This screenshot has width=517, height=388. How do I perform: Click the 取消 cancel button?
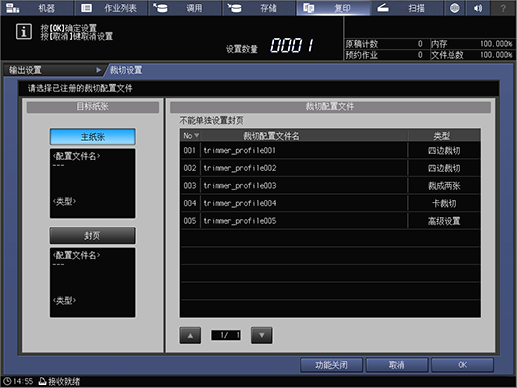(397, 365)
